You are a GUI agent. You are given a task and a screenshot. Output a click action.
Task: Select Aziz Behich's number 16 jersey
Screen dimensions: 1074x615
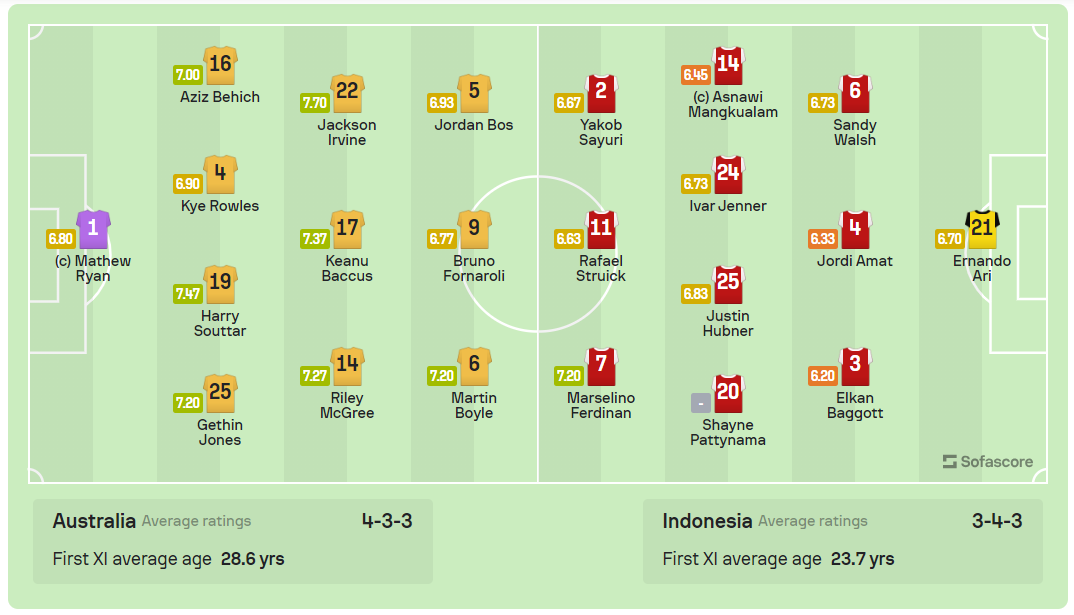220,65
